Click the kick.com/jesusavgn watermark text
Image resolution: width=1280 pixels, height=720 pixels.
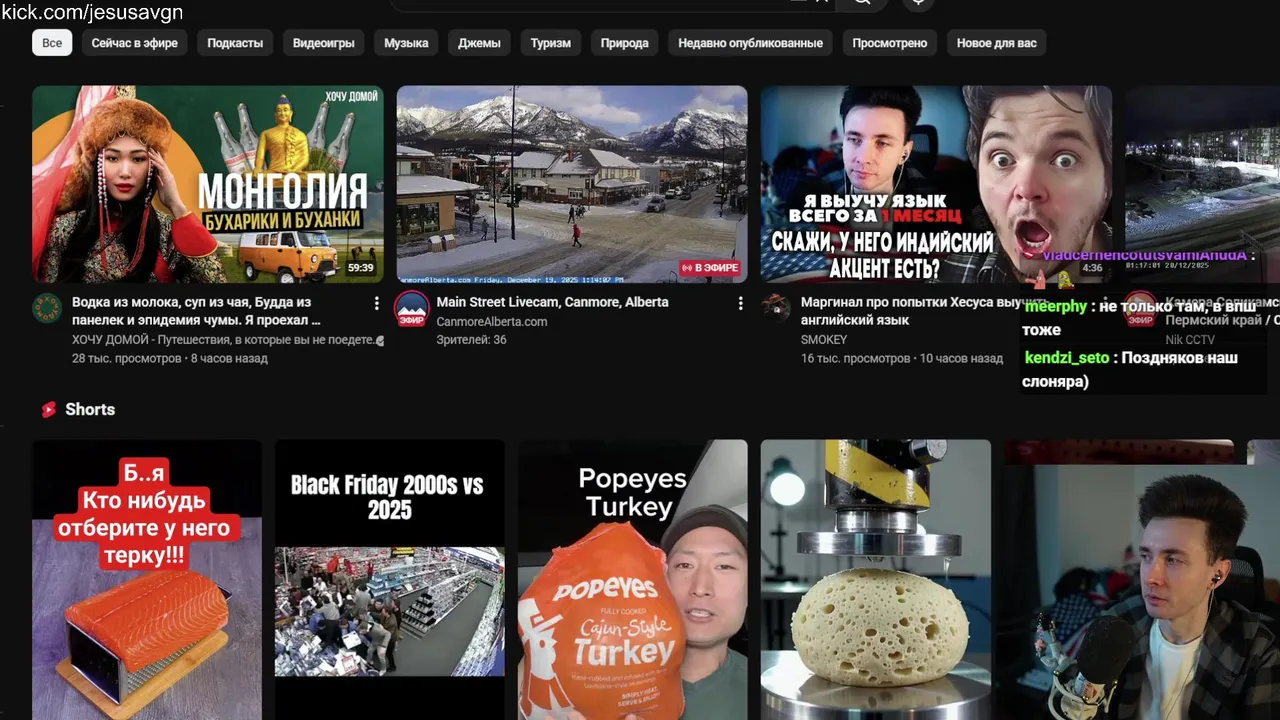(x=92, y=12)
